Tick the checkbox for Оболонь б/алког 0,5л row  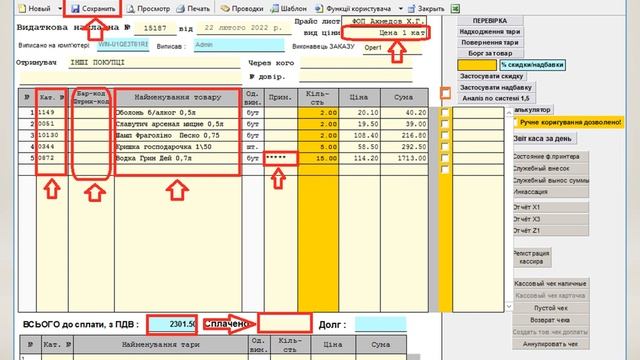[445, 112]
